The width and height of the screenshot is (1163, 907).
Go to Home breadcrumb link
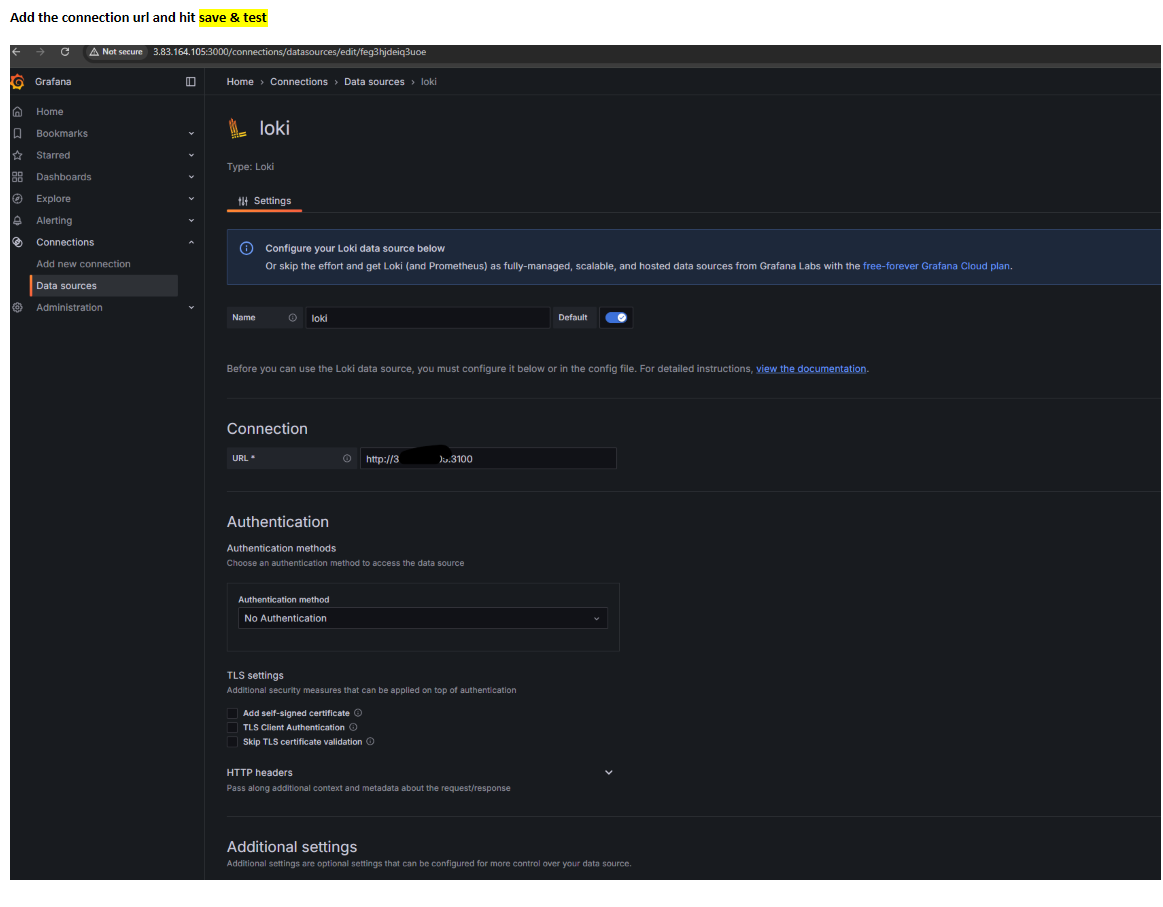point(240,82)
